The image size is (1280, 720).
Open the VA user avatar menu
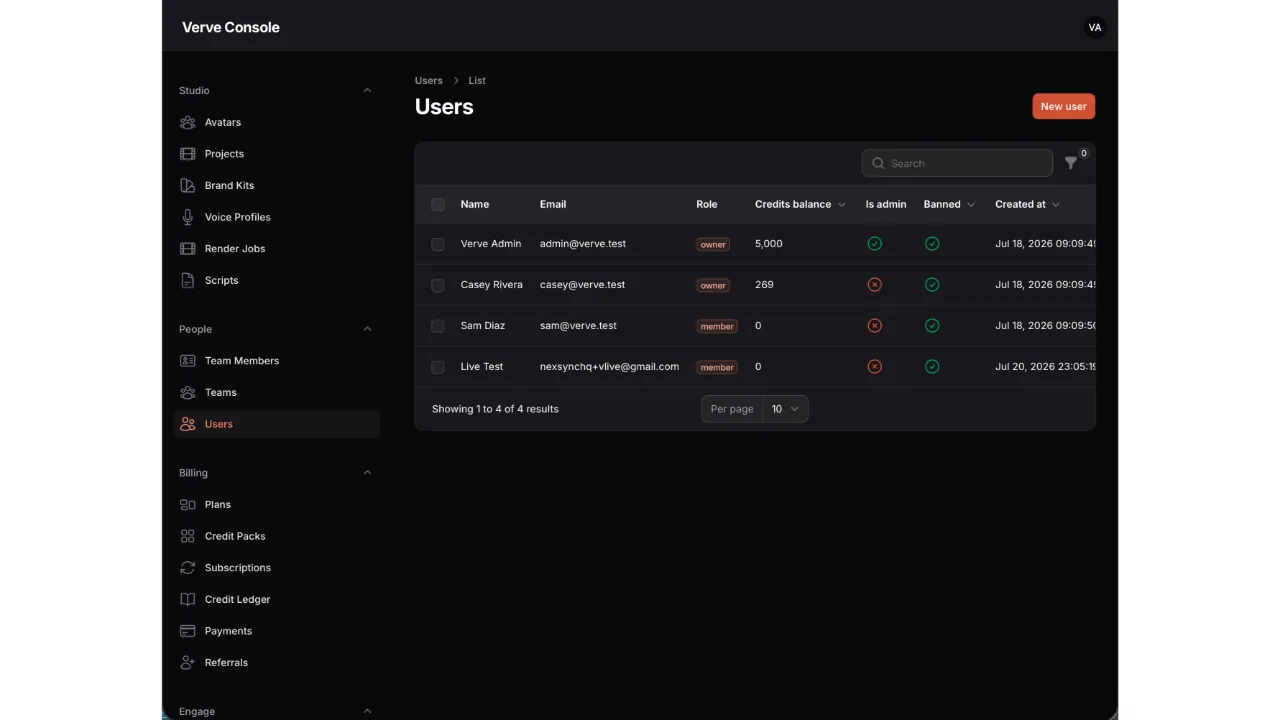click(1095, 27)
